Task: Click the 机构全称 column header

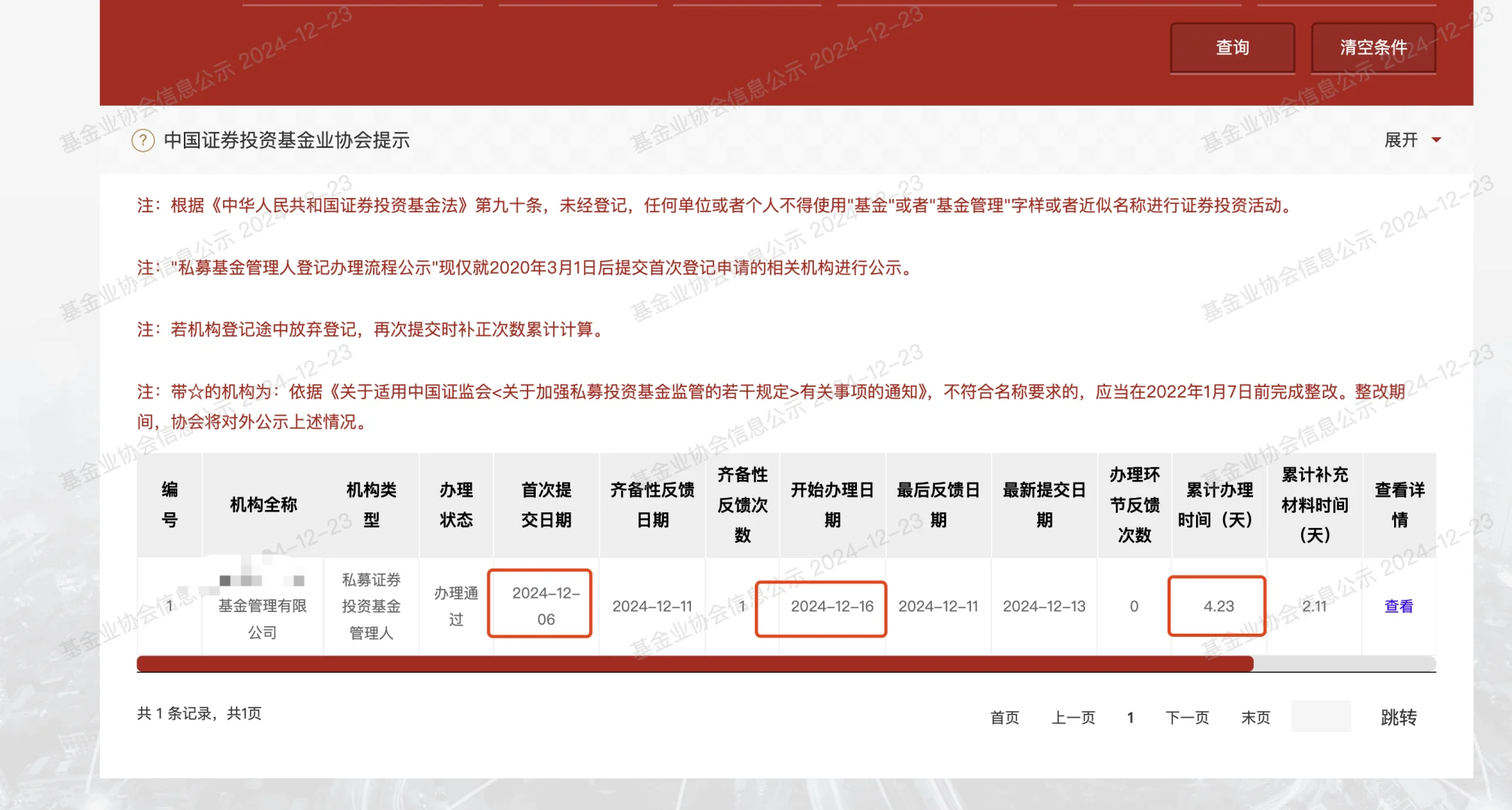Action: click(263, 505)
